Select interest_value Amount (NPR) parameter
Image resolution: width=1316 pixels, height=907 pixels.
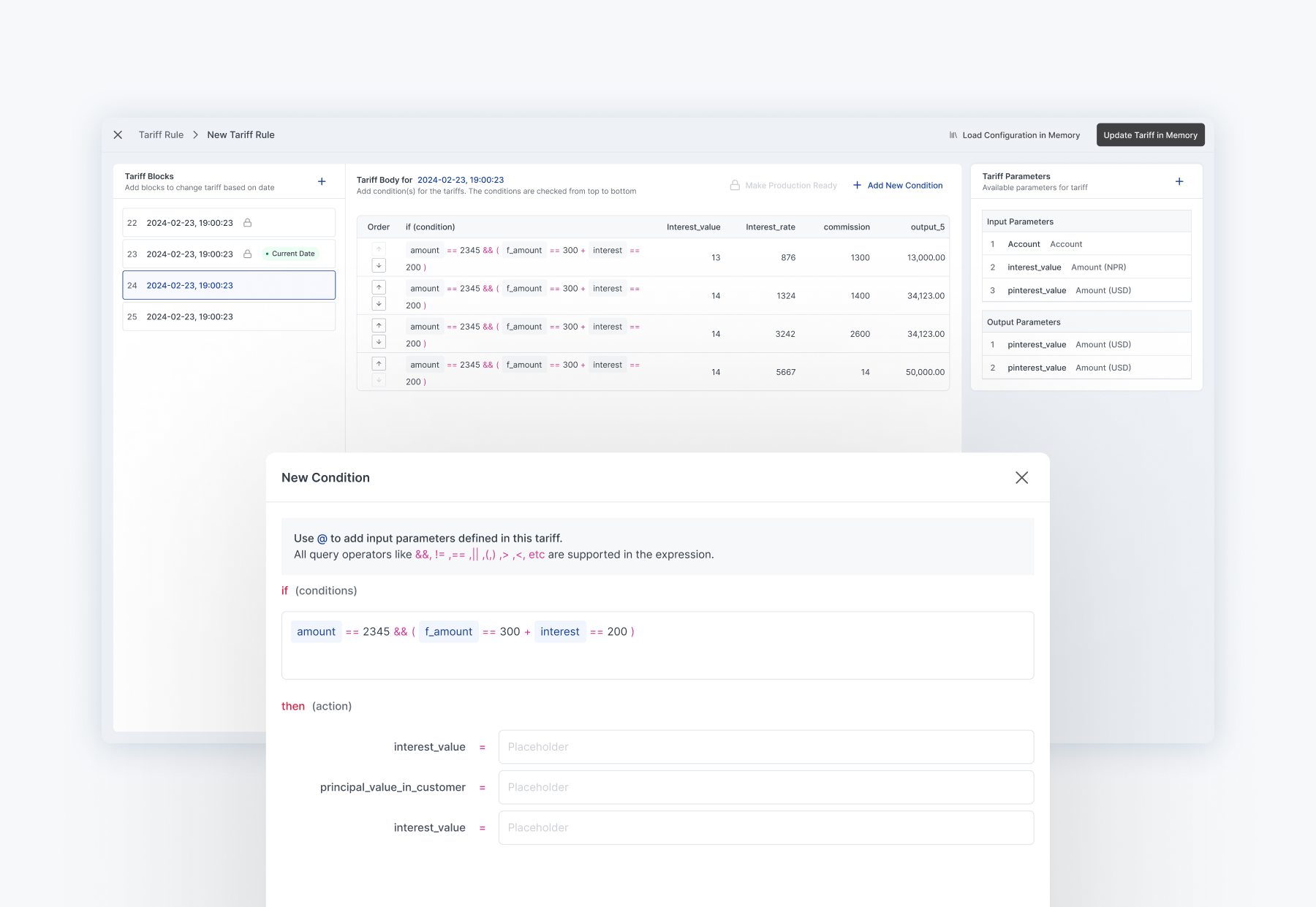coord(1086,267)
